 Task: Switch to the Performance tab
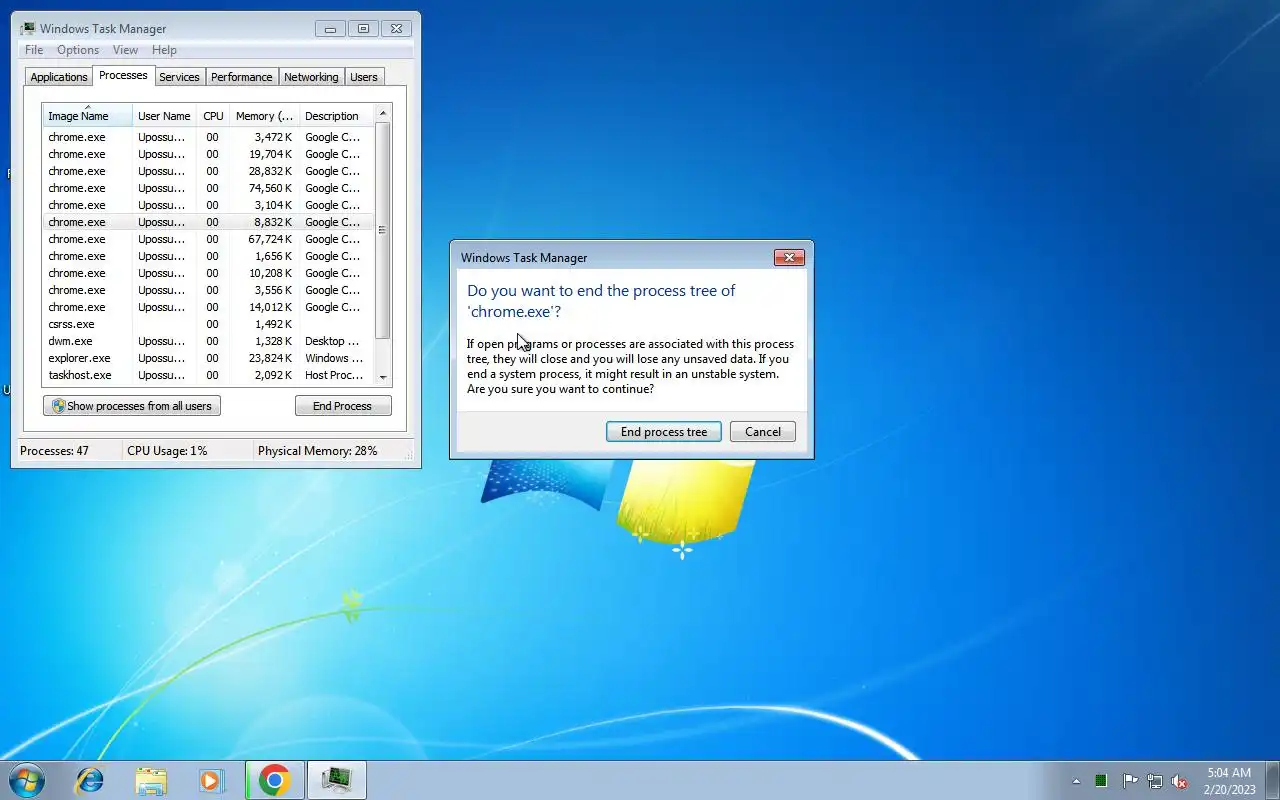point(241,77)
